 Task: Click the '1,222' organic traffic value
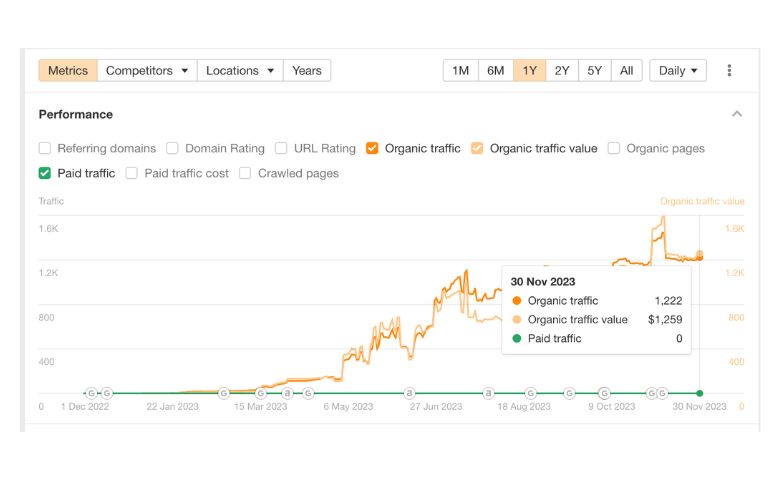(x=669, y=300)
